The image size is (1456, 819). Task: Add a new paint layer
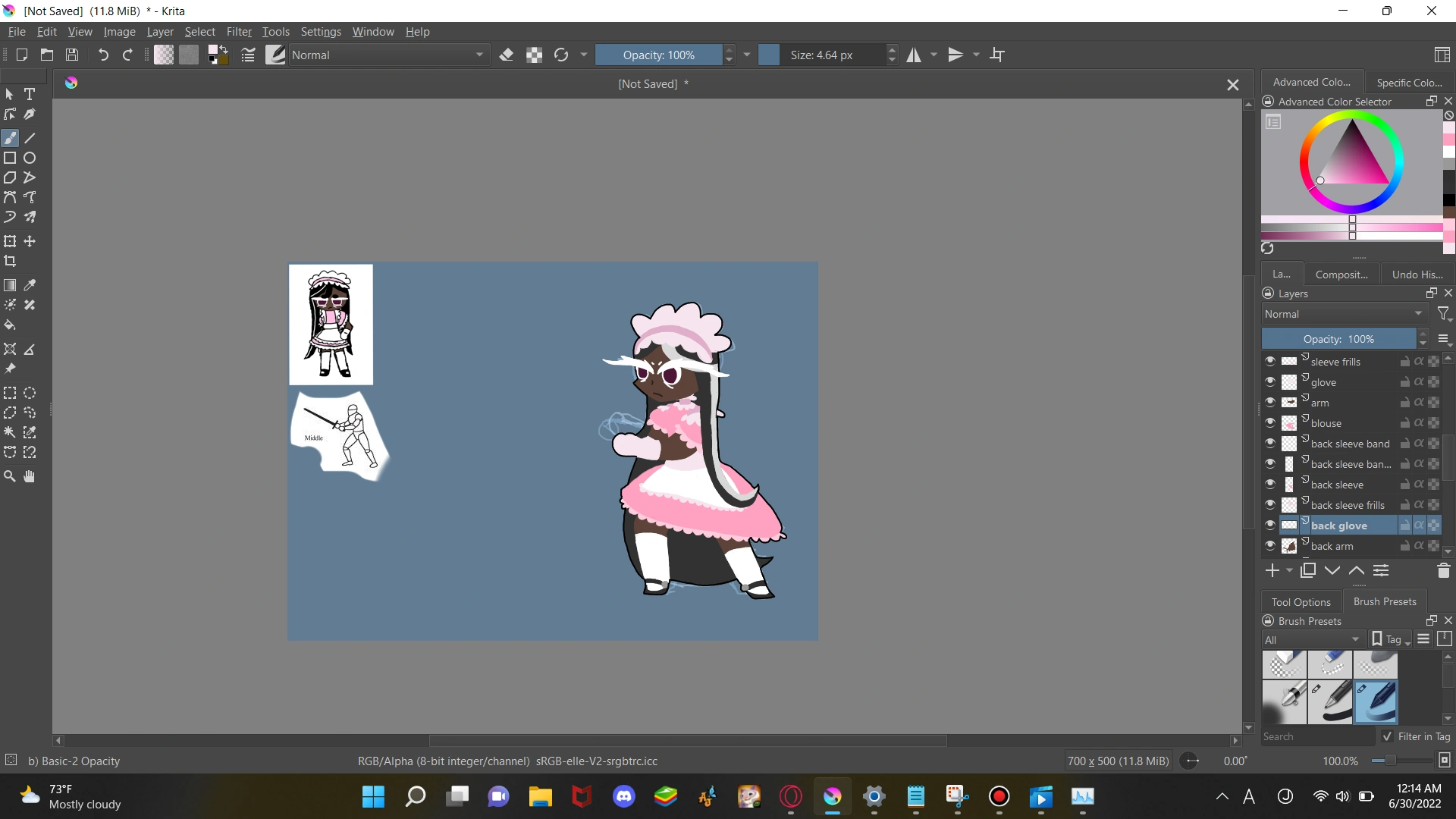pyautogui.click(x=1271, y=570)
